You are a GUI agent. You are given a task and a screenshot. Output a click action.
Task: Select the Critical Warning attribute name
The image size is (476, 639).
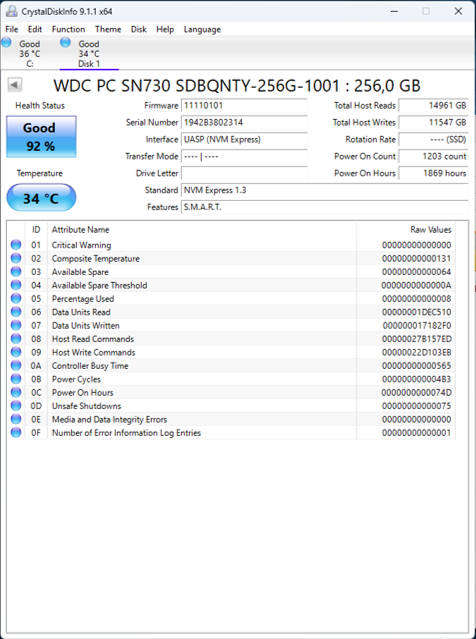81,245
